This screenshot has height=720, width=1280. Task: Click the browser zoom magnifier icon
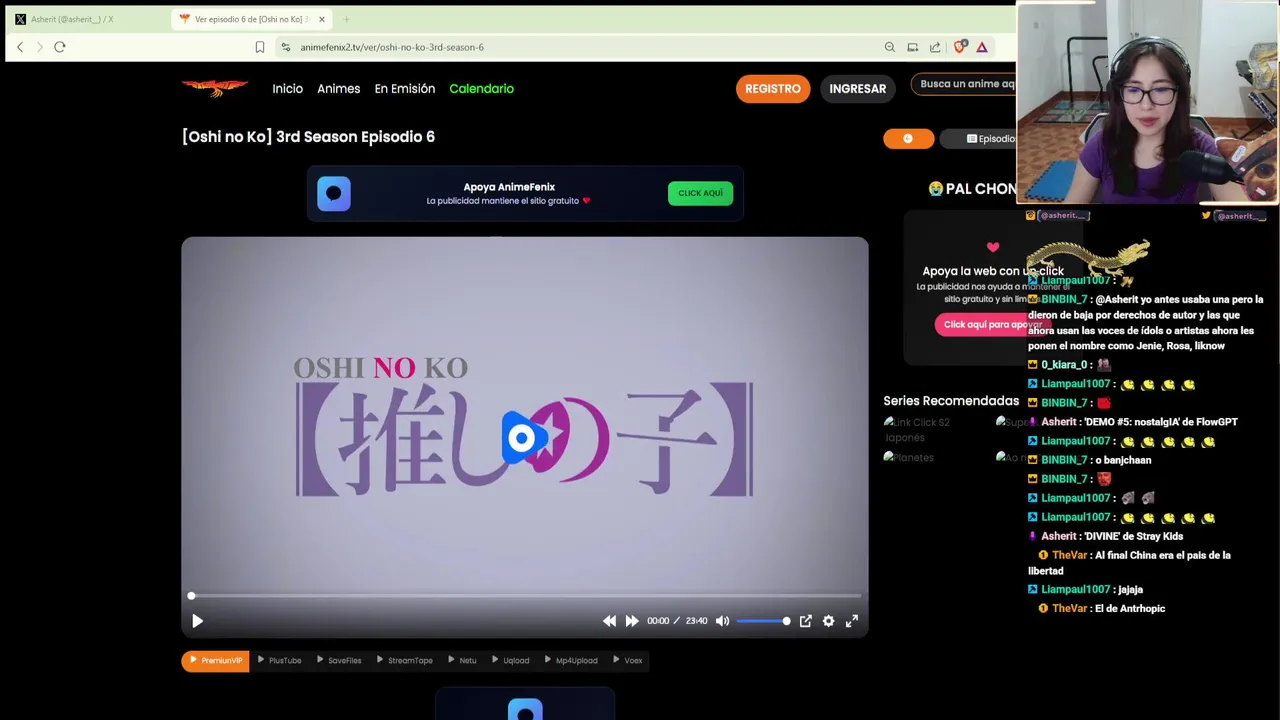click(890, 47)
